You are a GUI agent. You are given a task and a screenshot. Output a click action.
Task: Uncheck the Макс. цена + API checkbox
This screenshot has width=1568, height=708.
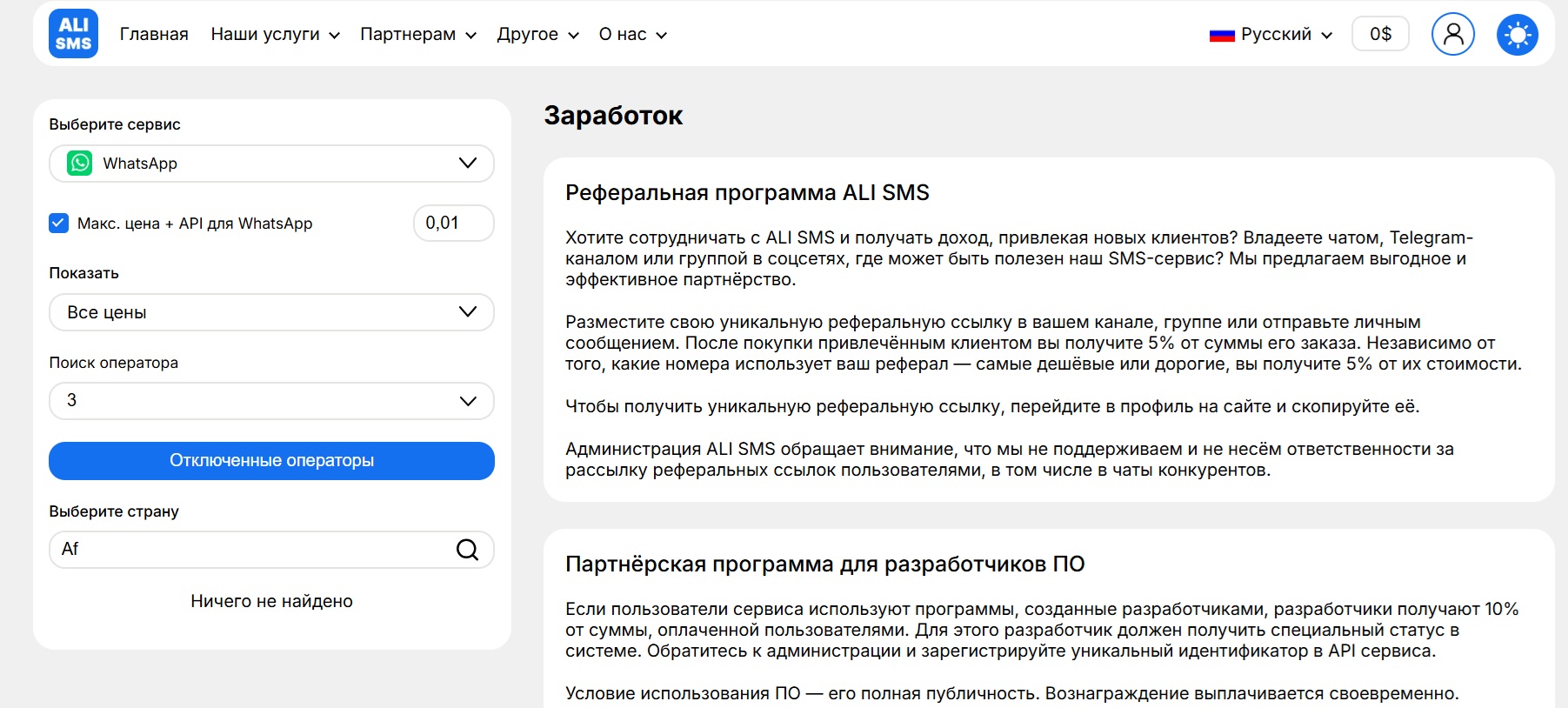point(58,224)
